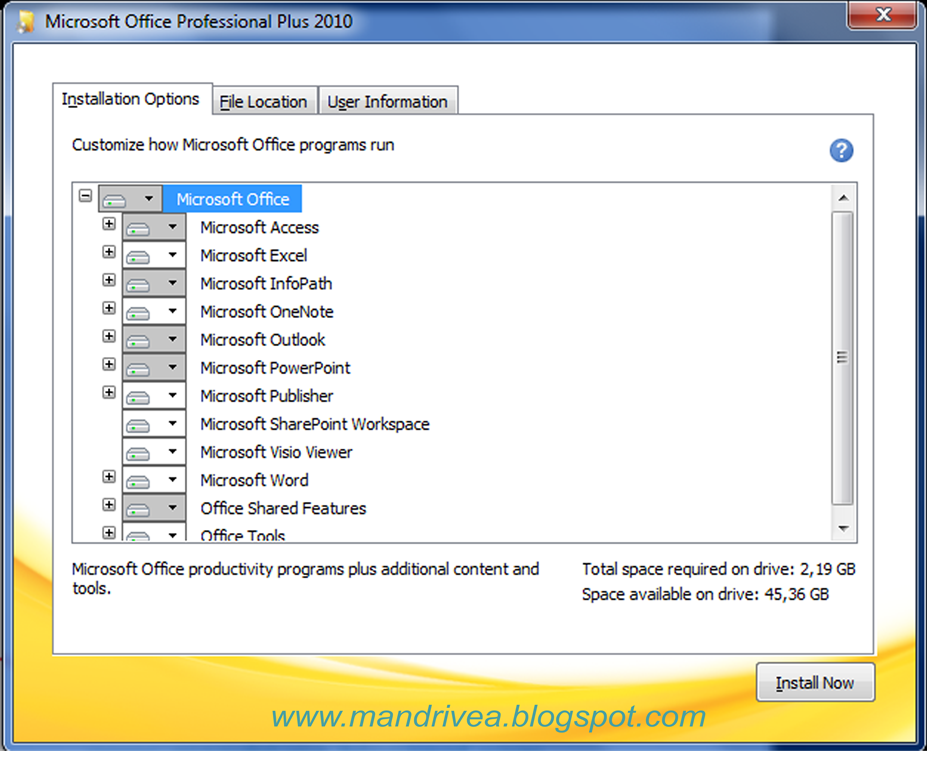Switch to the Installation Options tab
Screen dimensions: 927x768
click(132, 99)
